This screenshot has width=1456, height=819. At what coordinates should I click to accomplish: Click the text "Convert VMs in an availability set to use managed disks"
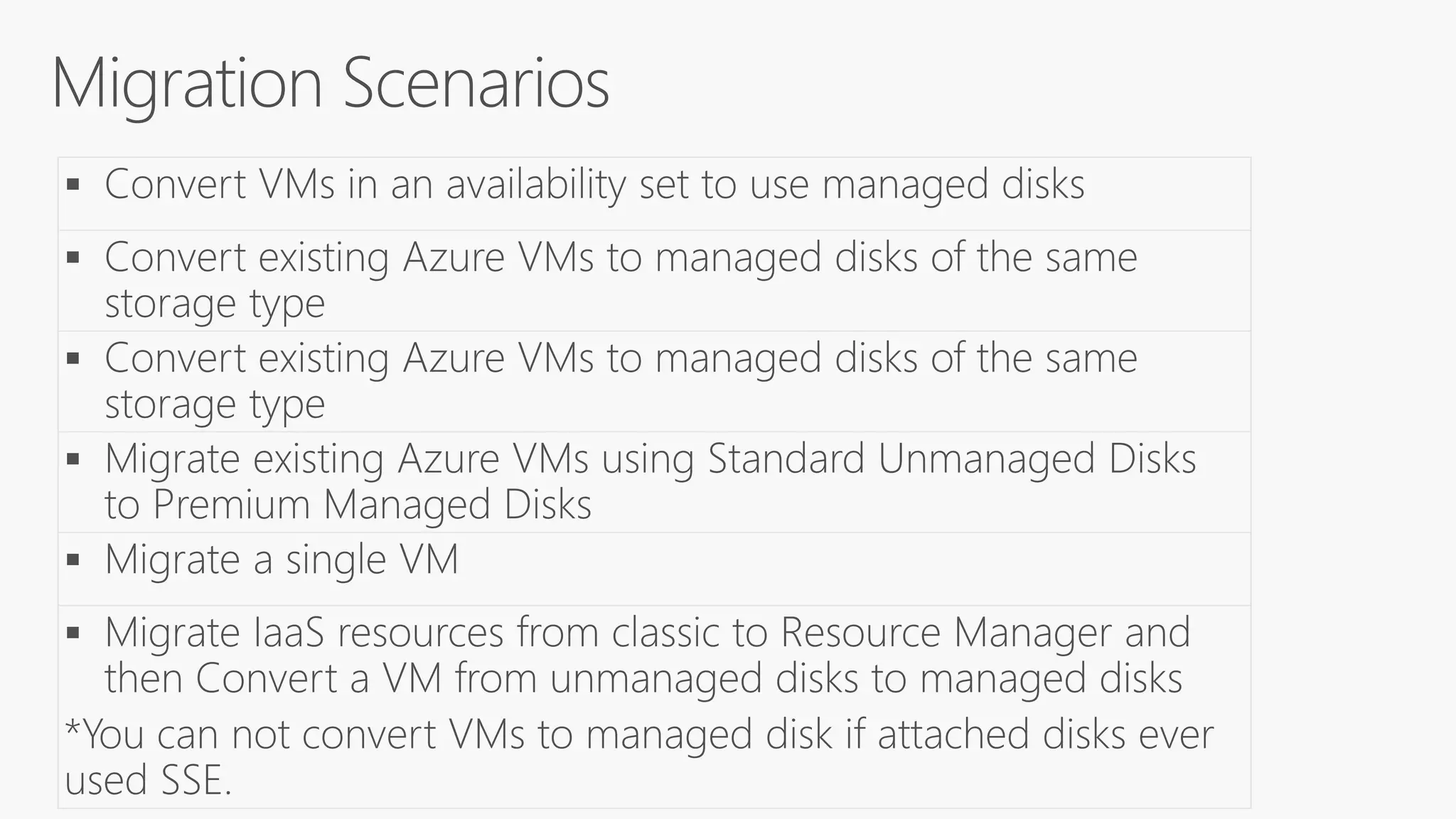click(x=594, y=185)
